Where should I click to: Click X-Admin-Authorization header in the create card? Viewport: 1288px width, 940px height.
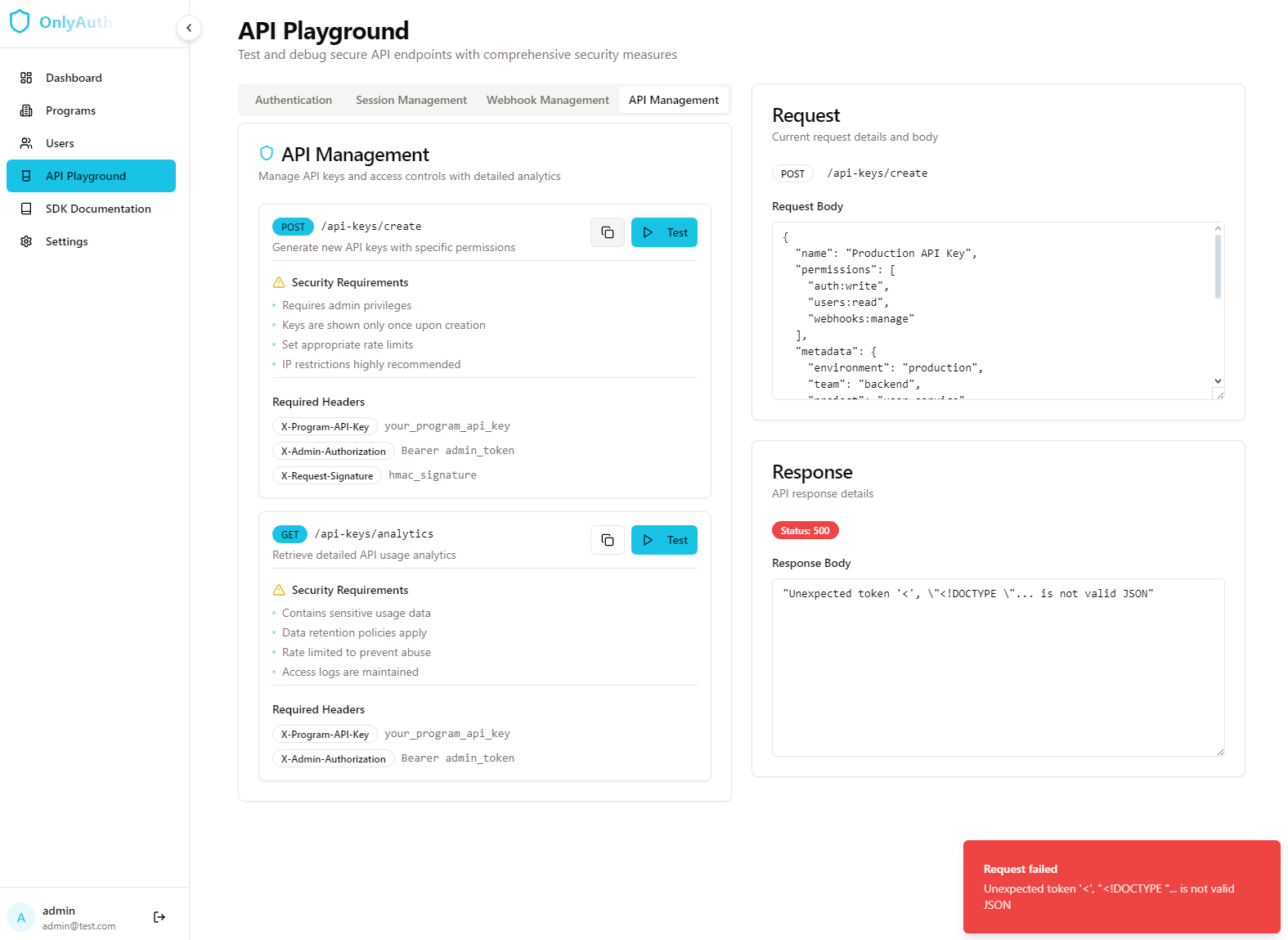pos(334,451)
